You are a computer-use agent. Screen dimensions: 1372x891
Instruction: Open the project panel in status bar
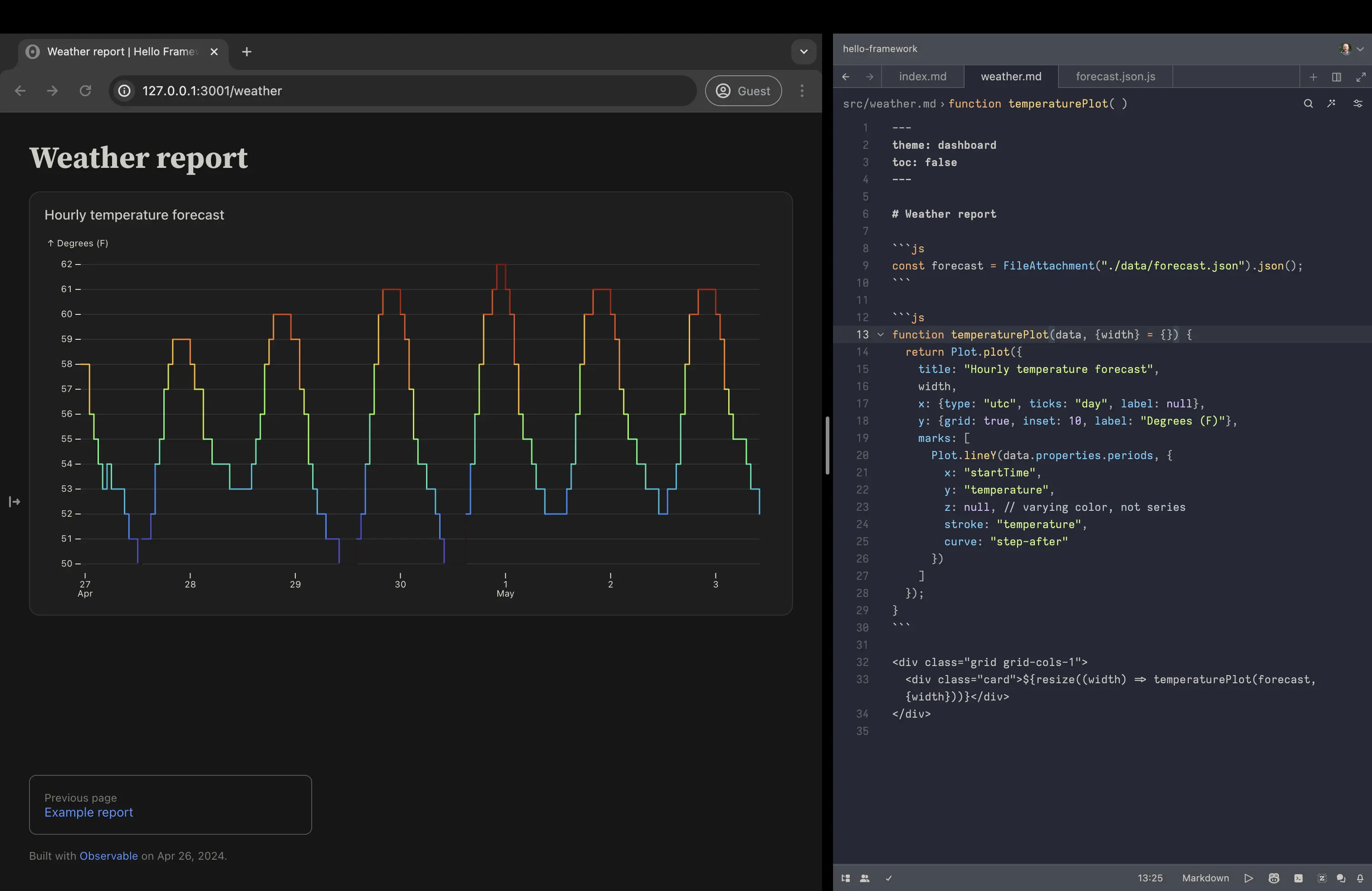pos(846,878)
